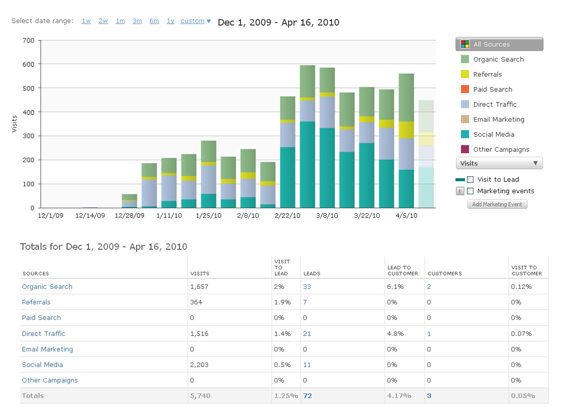
Task: Click the Add Marketing Event button
Action: point(497,204)
